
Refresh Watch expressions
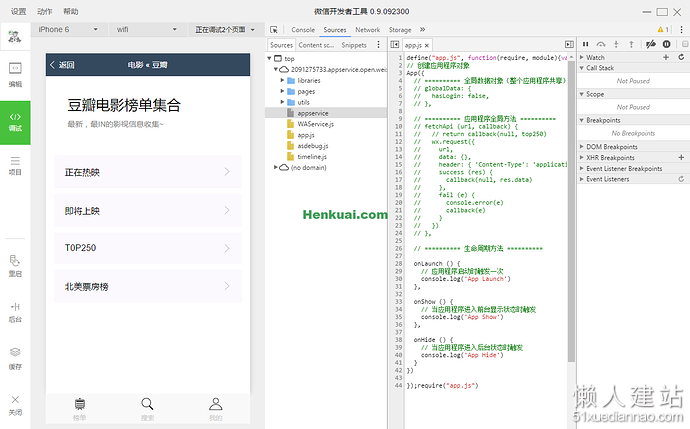tap(681, 57)
